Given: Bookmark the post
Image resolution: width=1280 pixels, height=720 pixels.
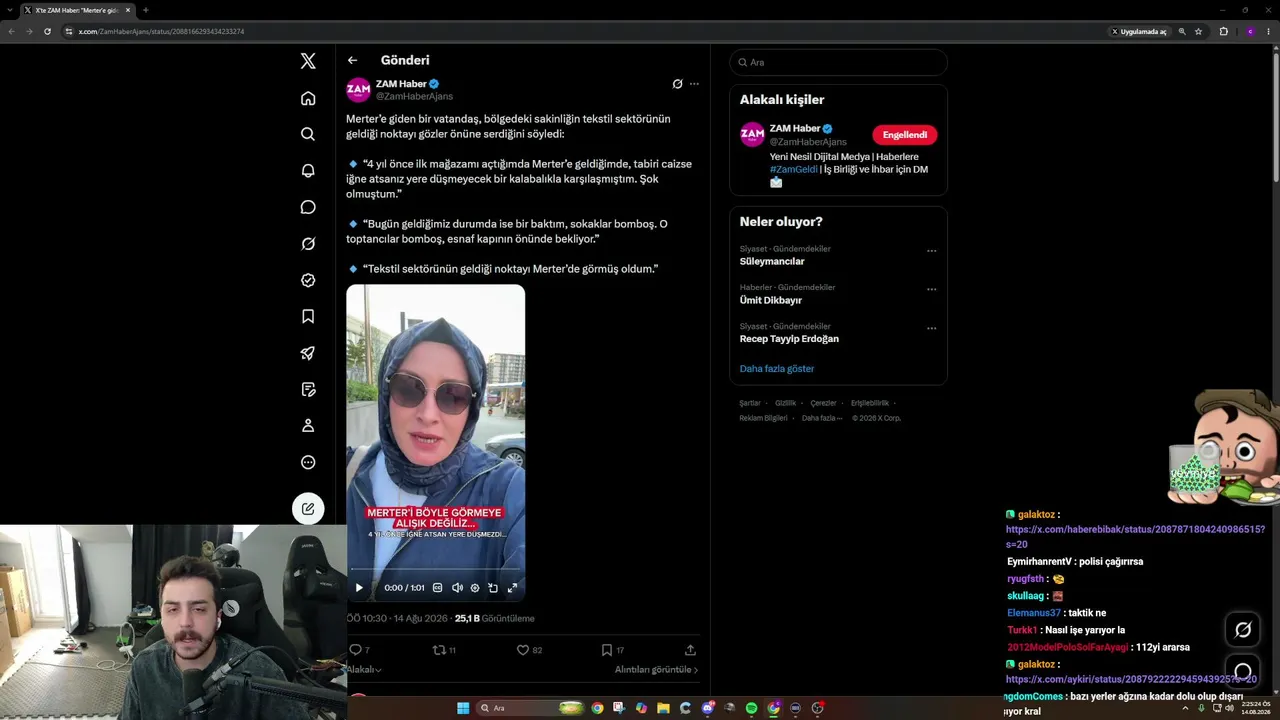Looking at the screenshot, I should point(606,650).
